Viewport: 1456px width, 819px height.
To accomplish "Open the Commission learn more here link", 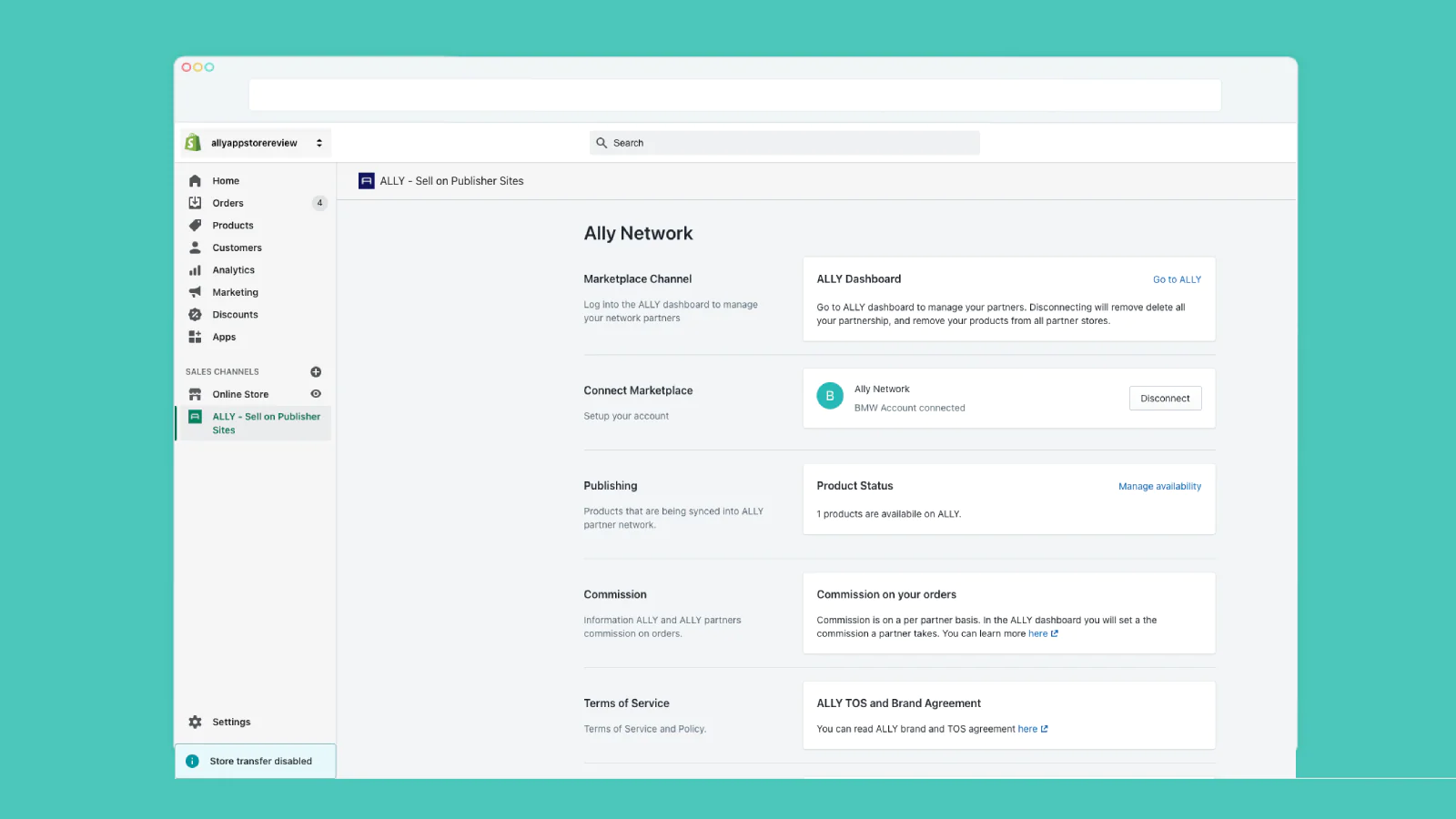I will 1037,634.
